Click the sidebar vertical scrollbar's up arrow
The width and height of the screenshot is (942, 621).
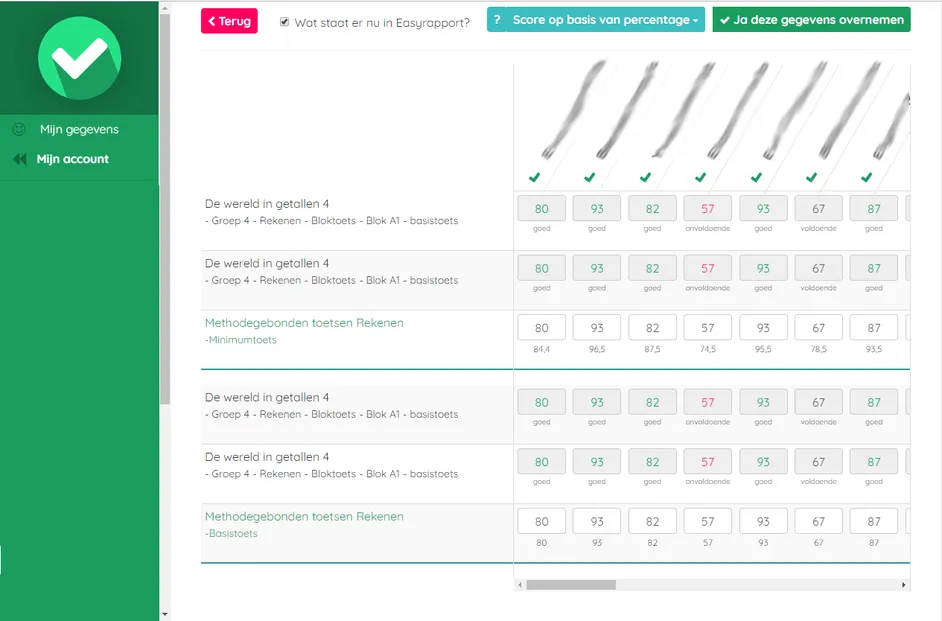pyautogui.click(x=165, y=8)
